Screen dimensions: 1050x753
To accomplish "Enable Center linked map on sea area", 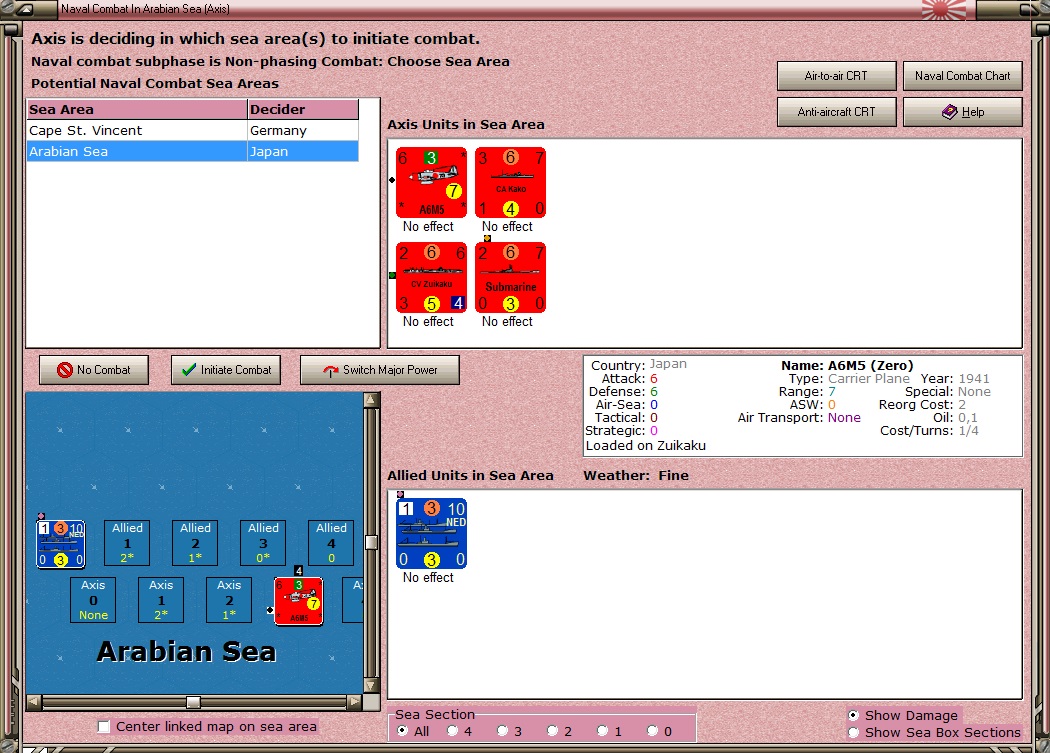I will [104, 727].
